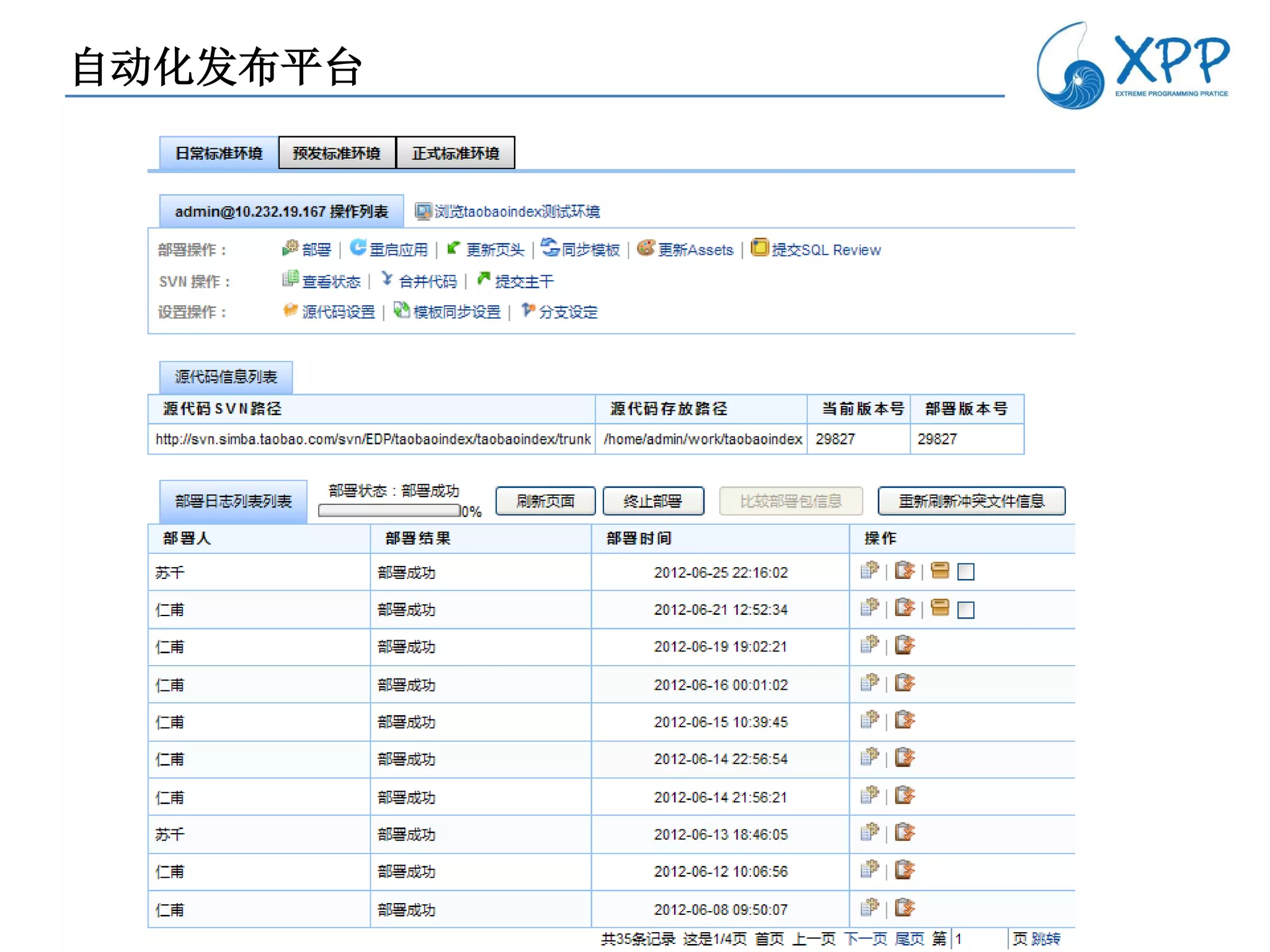Screen dimensions: 1270x952
Task: Click the 上一页 pagination text
Action: point(814,939)
